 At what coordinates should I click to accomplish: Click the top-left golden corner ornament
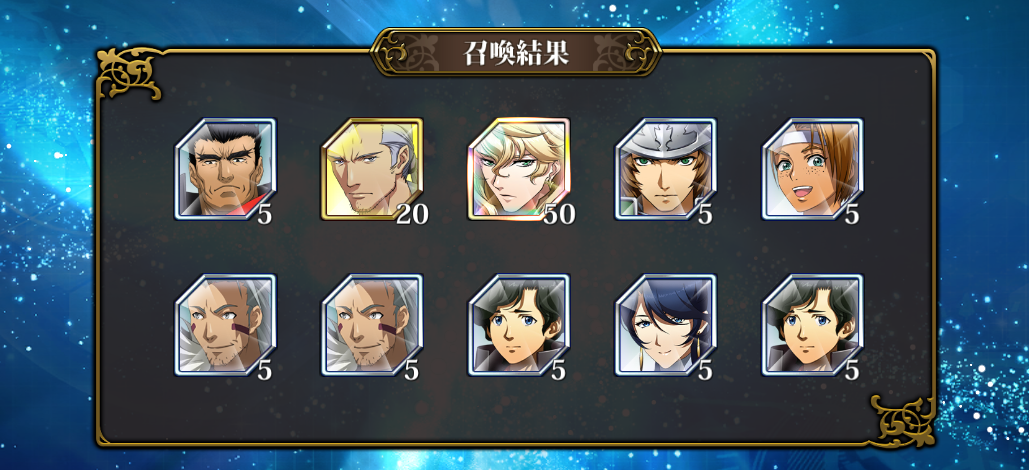(x=129, y=74)
